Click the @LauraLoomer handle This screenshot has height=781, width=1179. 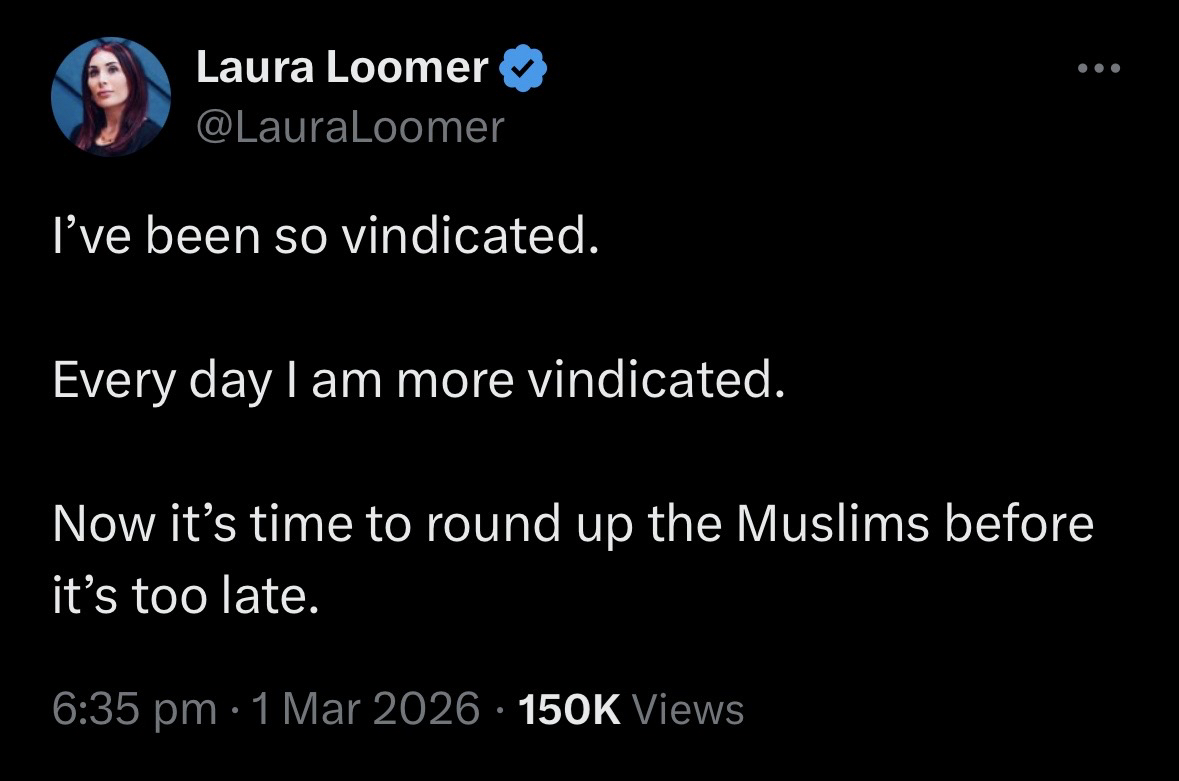(x=350, y=127)
